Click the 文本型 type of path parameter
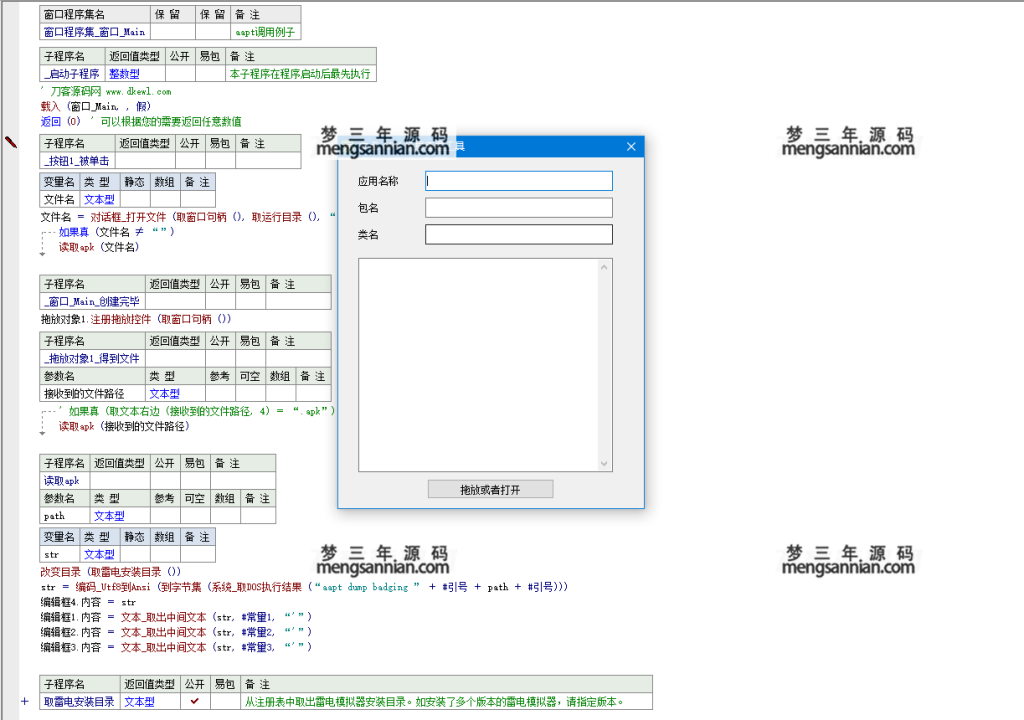The height and width of the screenshot is (720, 1024). (x=109, y=516)
